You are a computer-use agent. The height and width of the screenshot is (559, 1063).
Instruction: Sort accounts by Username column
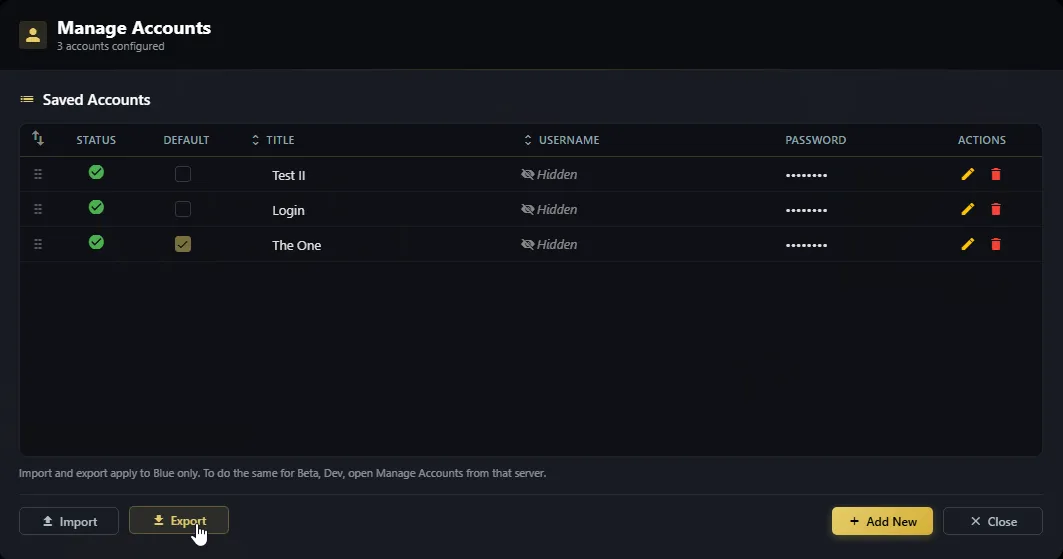tap(561, 140)
